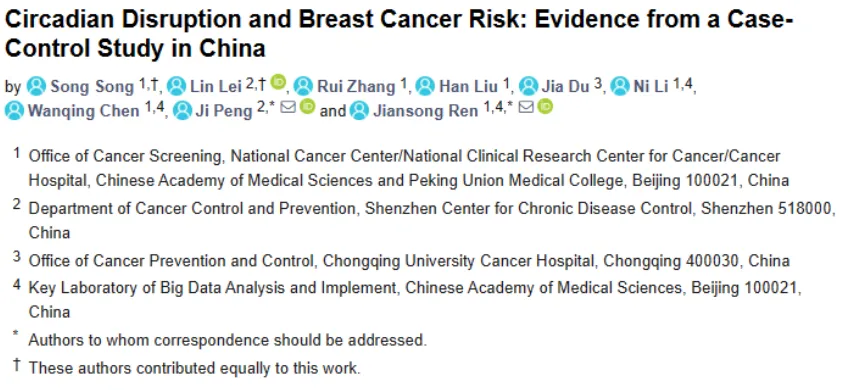Click the profile icon beside Han Liu
Viewport: 844px width, 390px height.
(425, 86)
